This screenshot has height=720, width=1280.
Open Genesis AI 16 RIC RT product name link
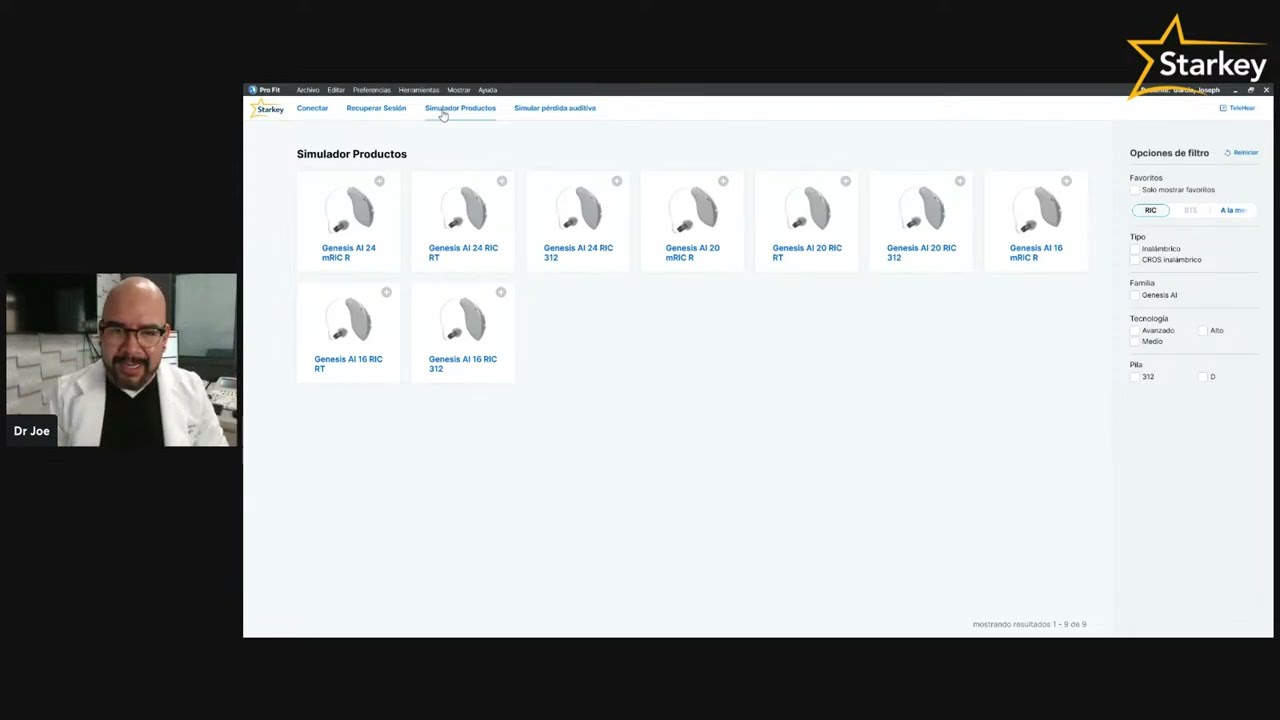(x=349, y=364)
